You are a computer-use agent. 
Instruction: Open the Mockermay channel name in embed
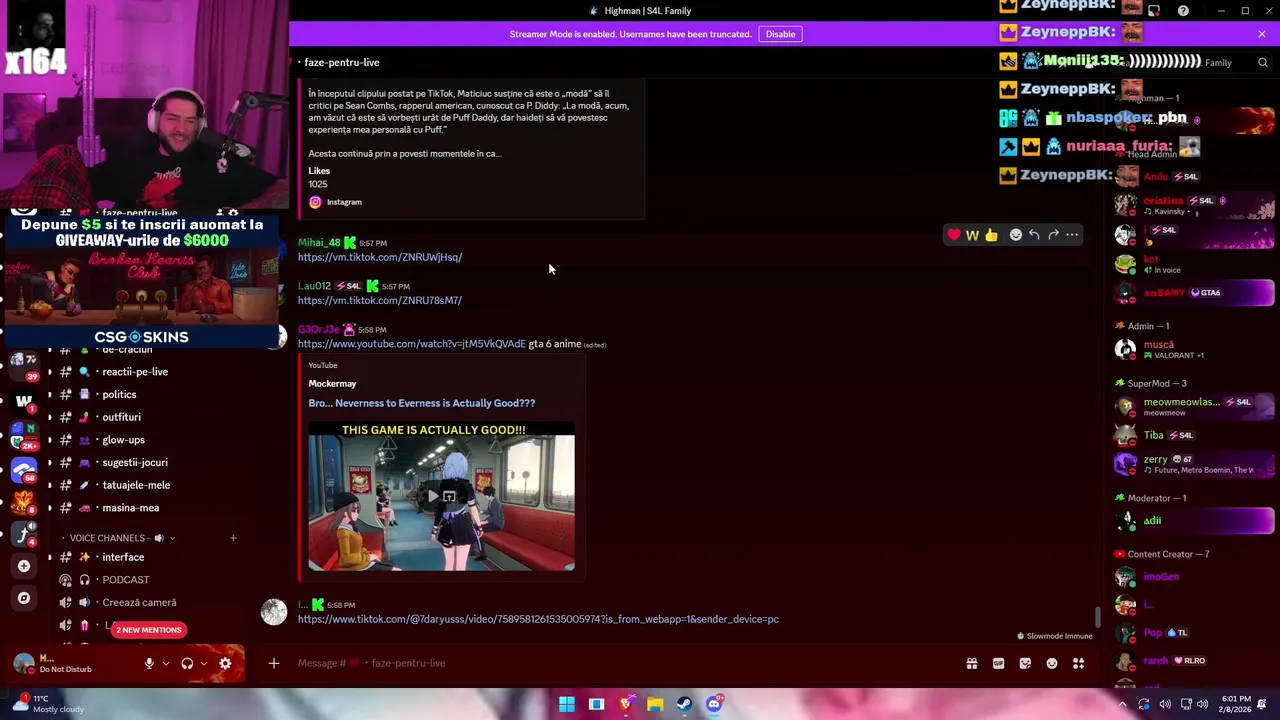tap(332, 384)
